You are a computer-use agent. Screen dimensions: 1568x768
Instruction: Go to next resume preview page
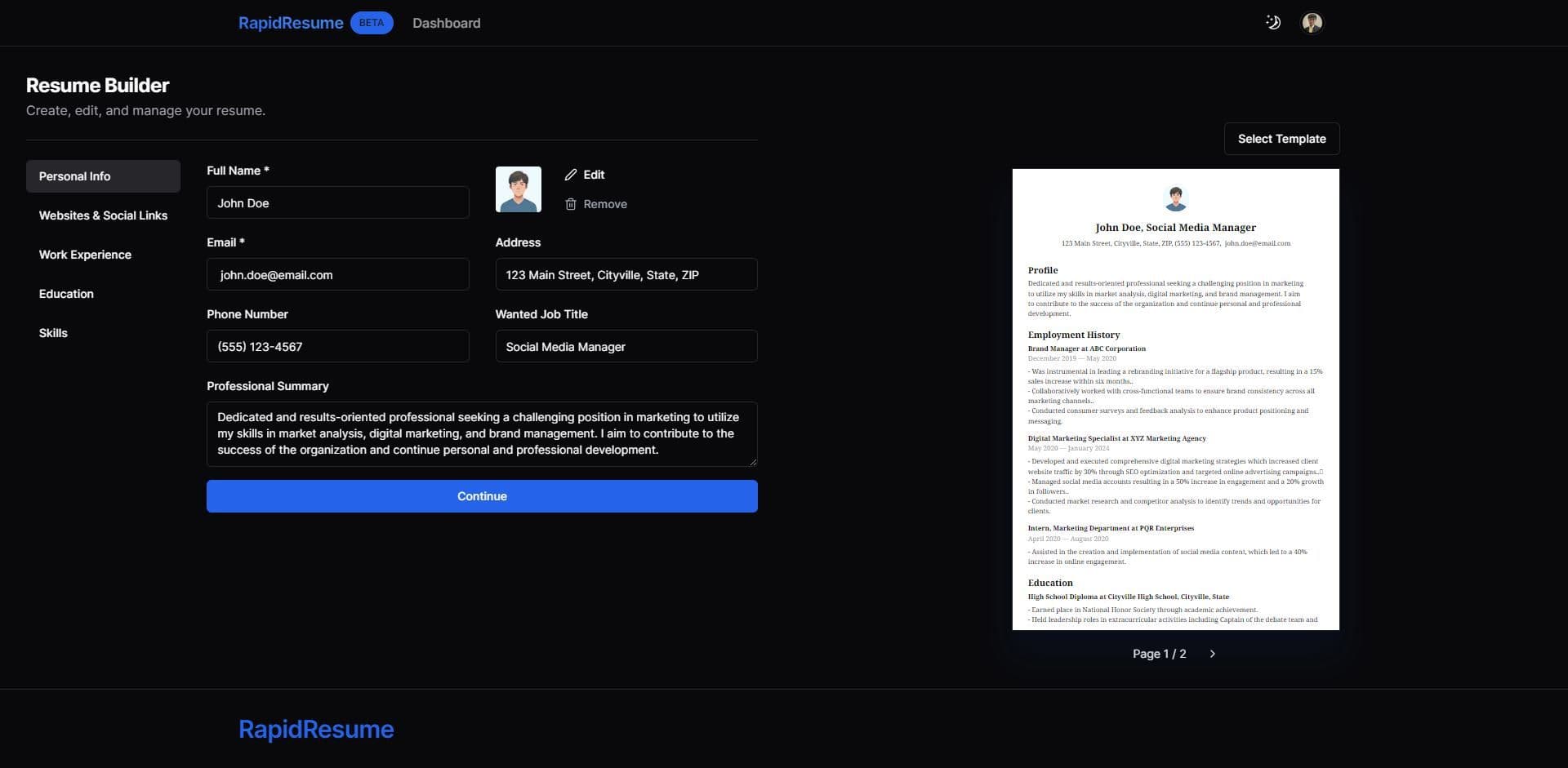pos(1212,654)
